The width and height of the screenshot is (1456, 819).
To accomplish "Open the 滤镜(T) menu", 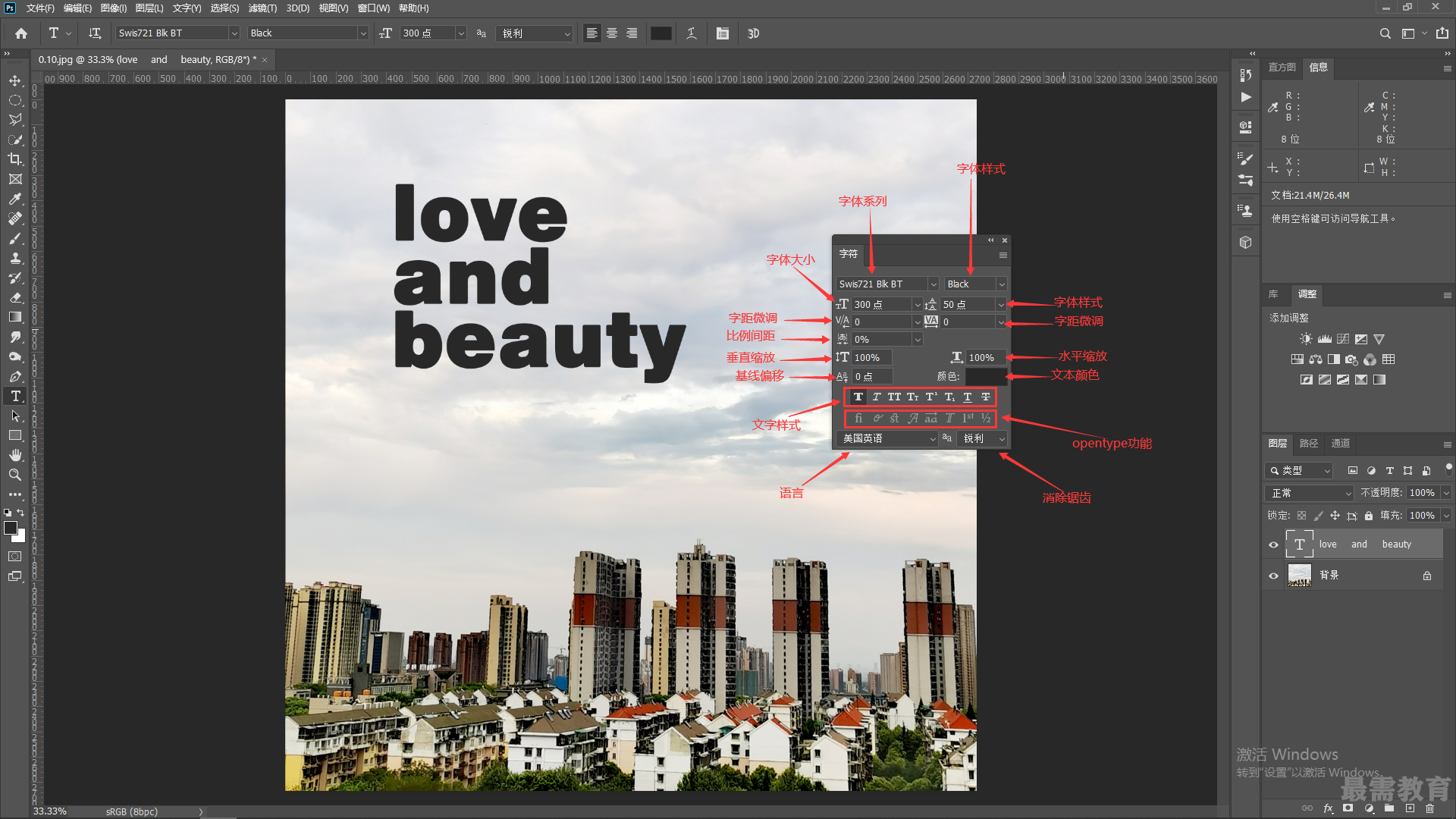I will click(262, 8).
